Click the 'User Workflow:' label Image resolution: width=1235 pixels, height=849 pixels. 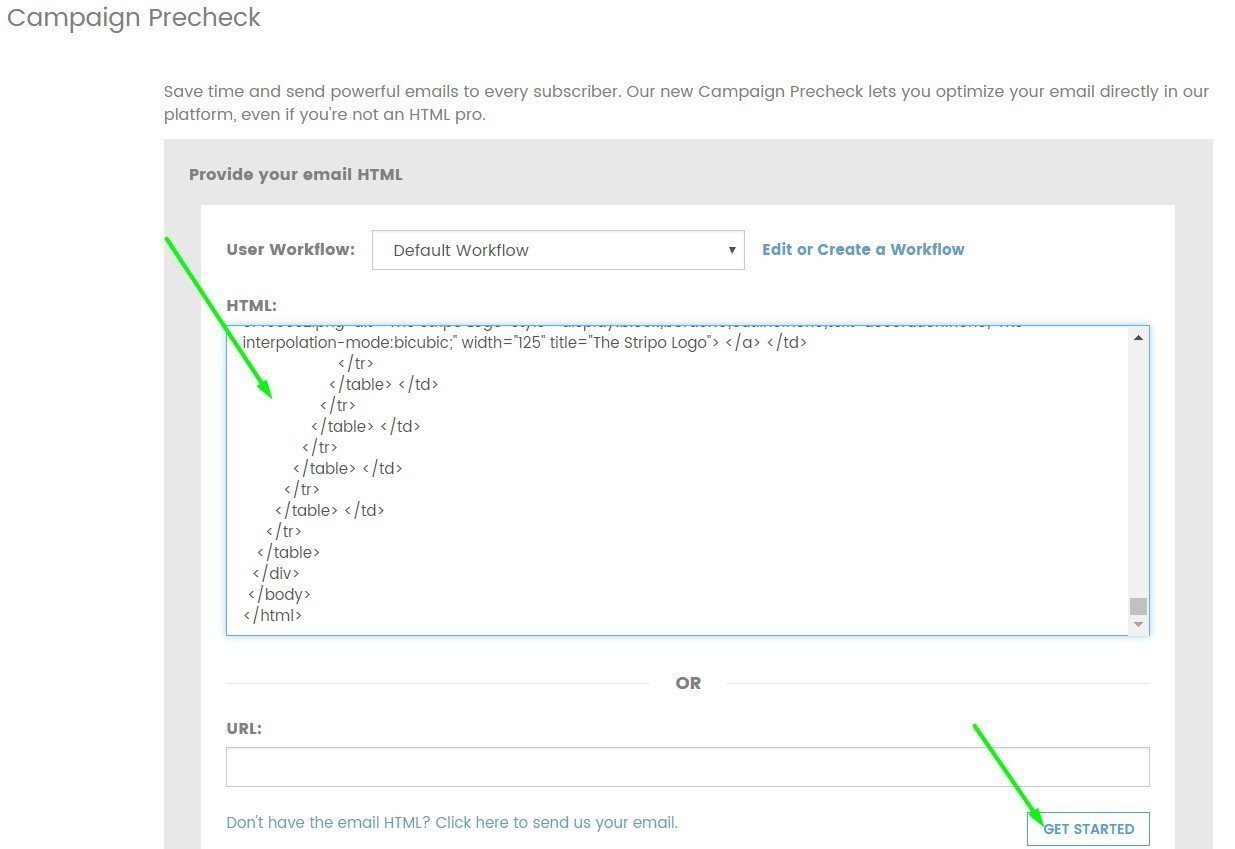pos(290,249)
